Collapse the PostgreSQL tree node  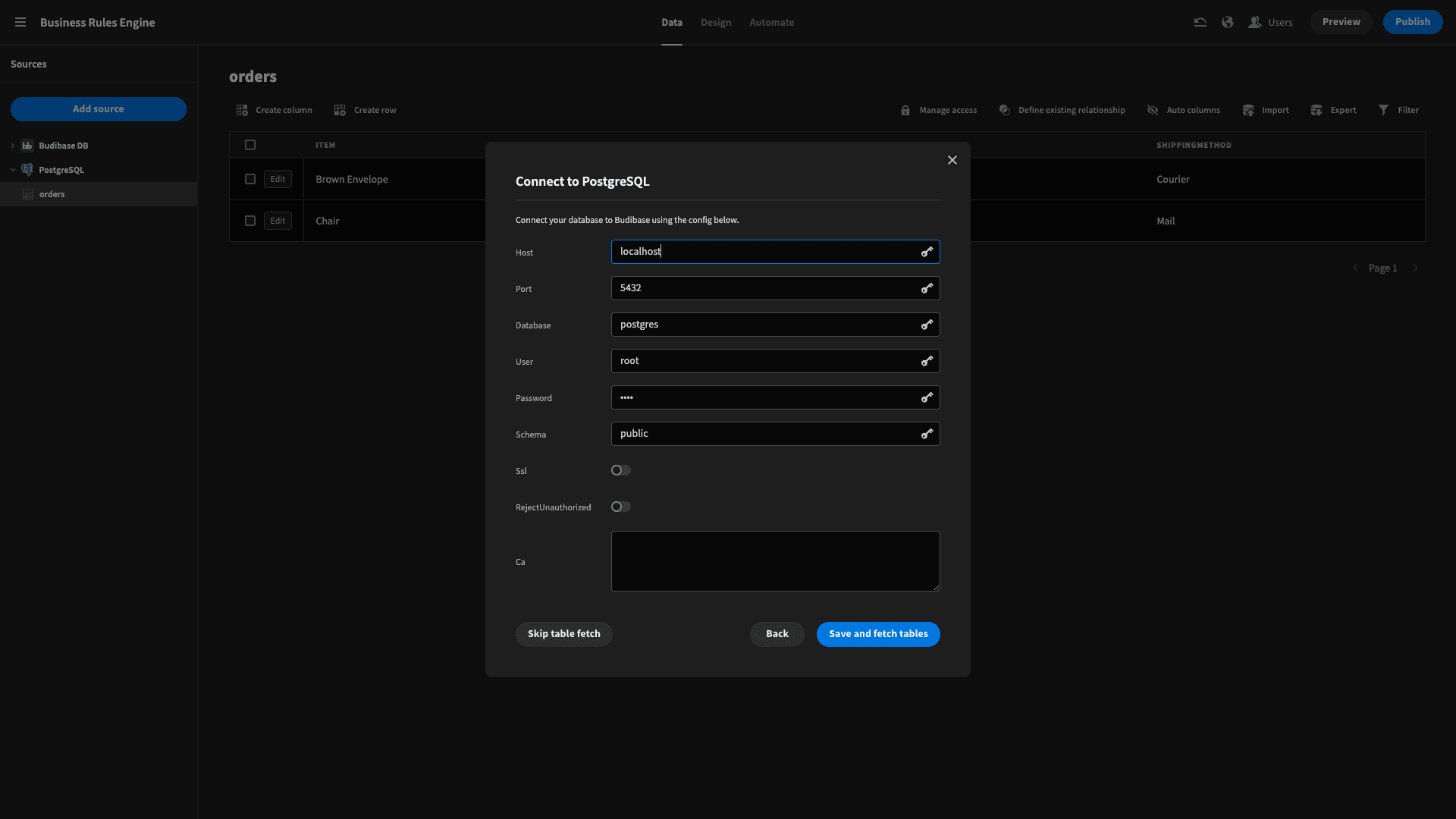(x=13, y=170)
